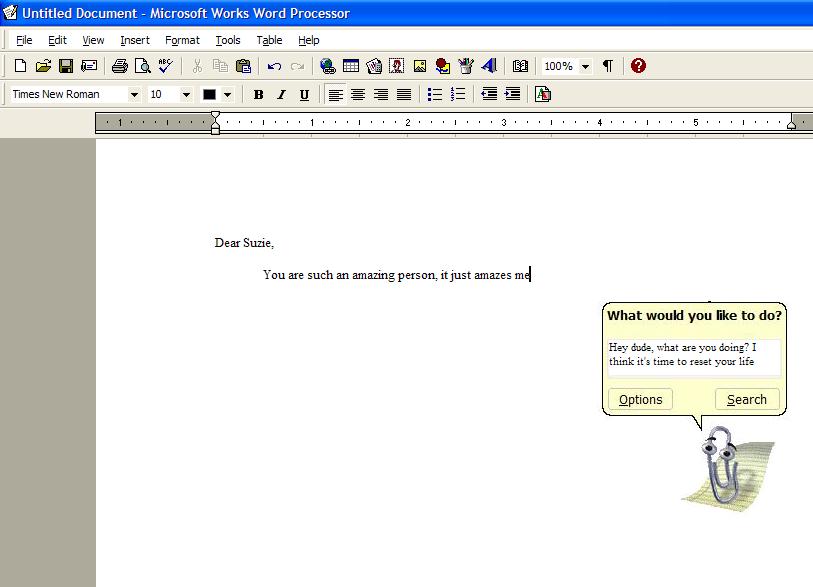This screenshot has height=587, width=813.
Task: Create a new blank document
Action: click(20, 66)
